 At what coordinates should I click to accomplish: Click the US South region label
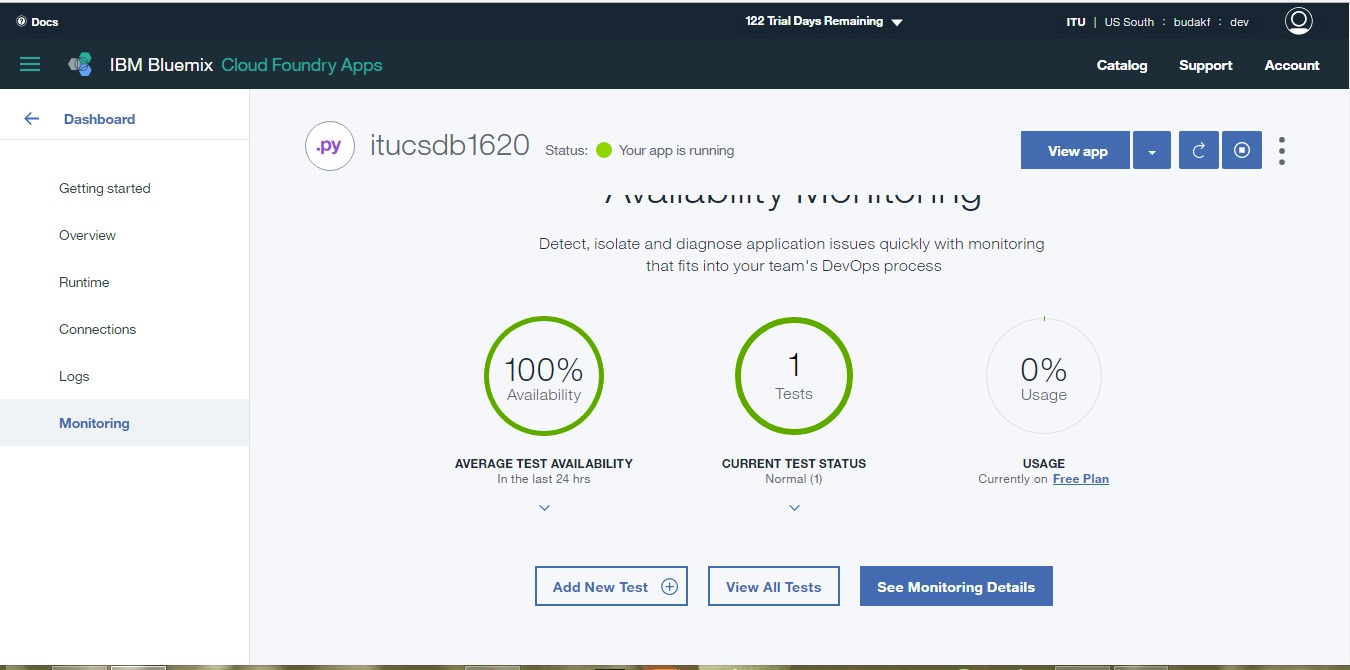pyautogui.click(x=1129, y=22)
